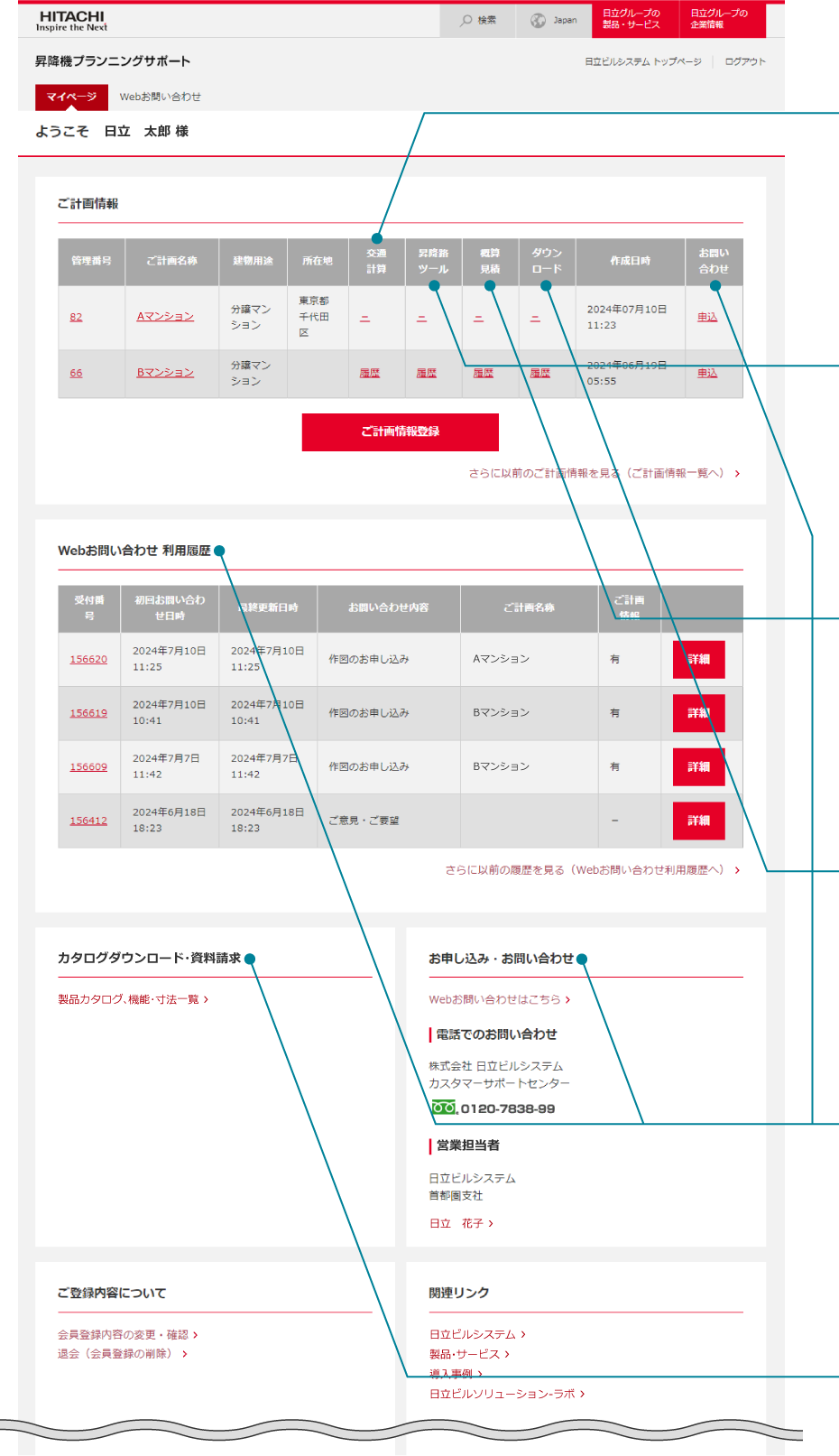This screenshot has width=839, height=1456.
Task: Open inquiry number 156609
Action: [x=88, y=766]
